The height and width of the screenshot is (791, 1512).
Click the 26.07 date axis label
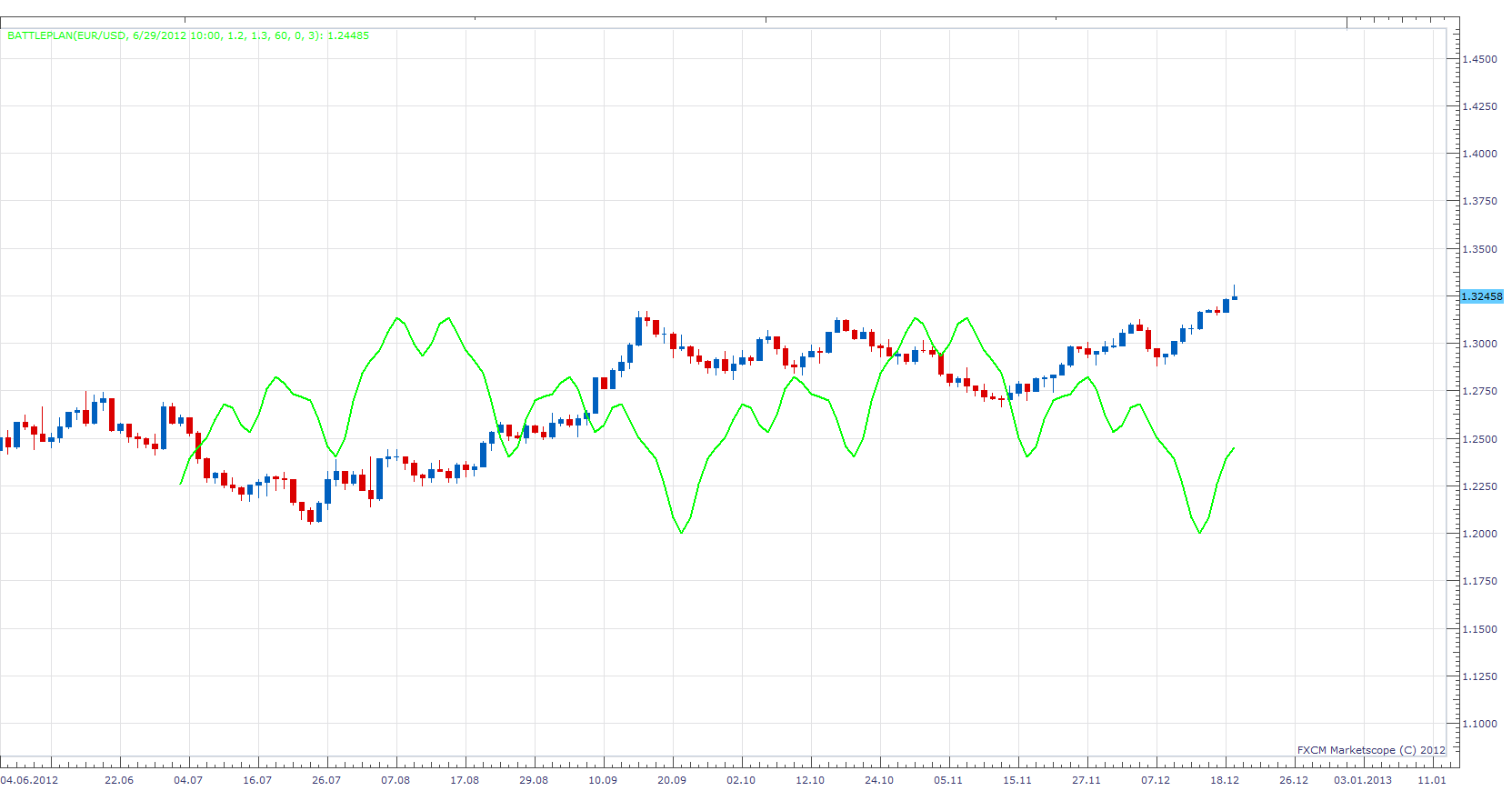[326, 780]
